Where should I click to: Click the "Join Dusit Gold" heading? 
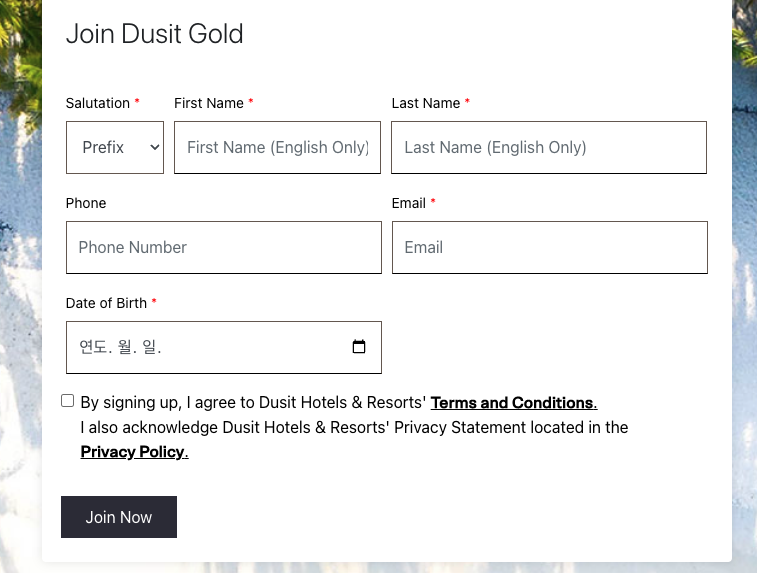[x=154, y=34]
